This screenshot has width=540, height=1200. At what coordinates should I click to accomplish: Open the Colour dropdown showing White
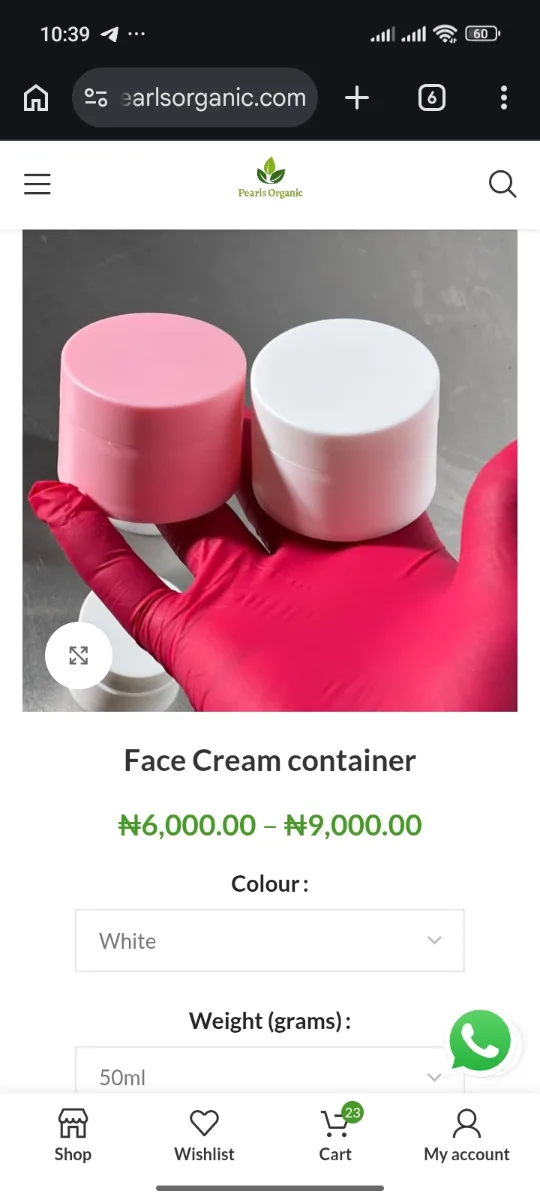[x=270, y=941]
